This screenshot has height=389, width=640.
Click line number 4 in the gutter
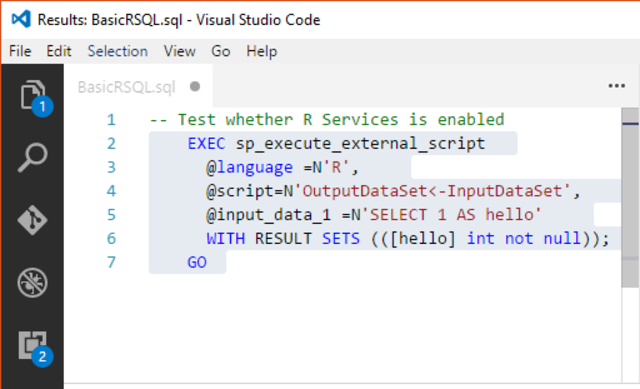click(111, 191)
